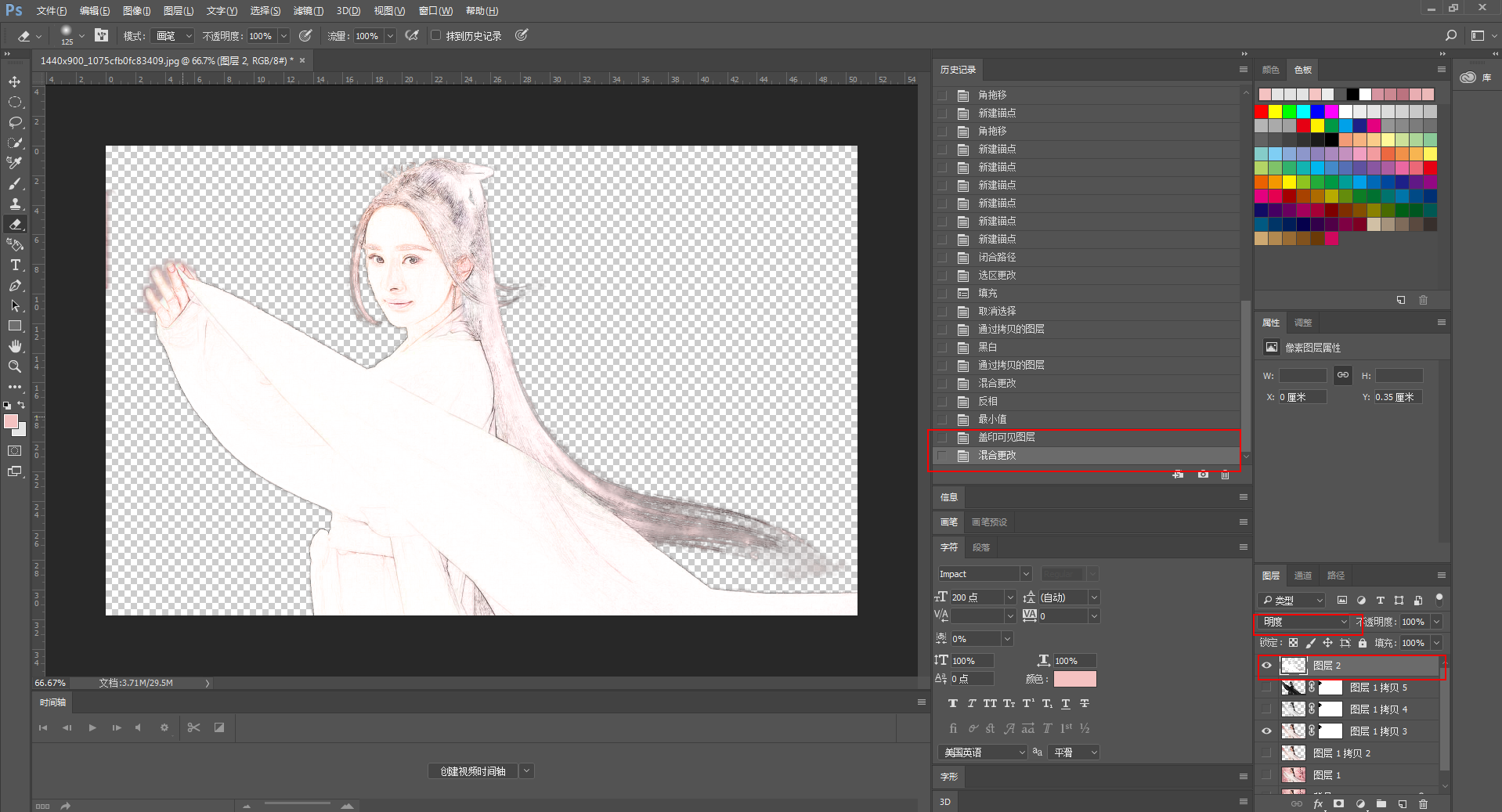Select the Clone Stamp tool
This screenshot has width=1502, height=812.
(x=15, y=204)
